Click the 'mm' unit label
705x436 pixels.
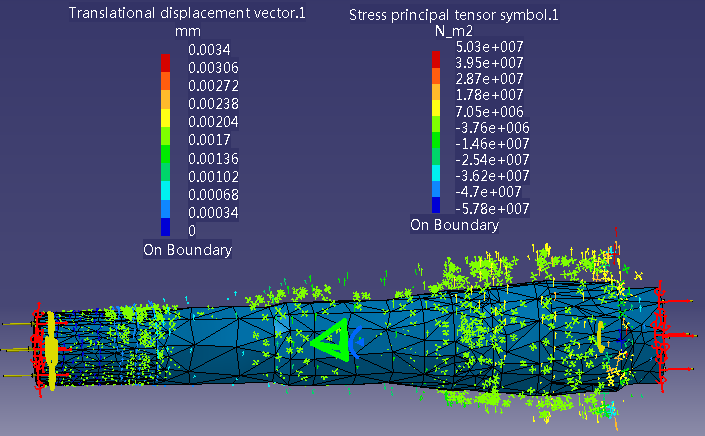(187, 31)
